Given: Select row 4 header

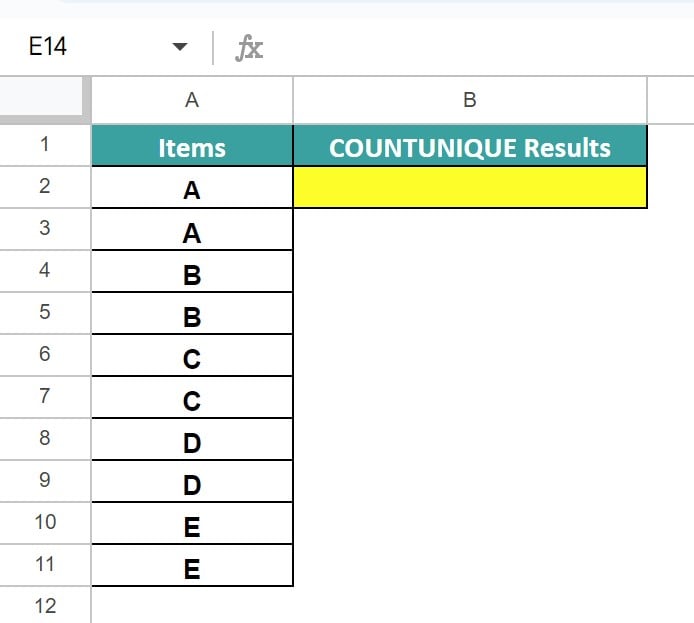Looking at the screenshot, I should (x=45, y=271).
